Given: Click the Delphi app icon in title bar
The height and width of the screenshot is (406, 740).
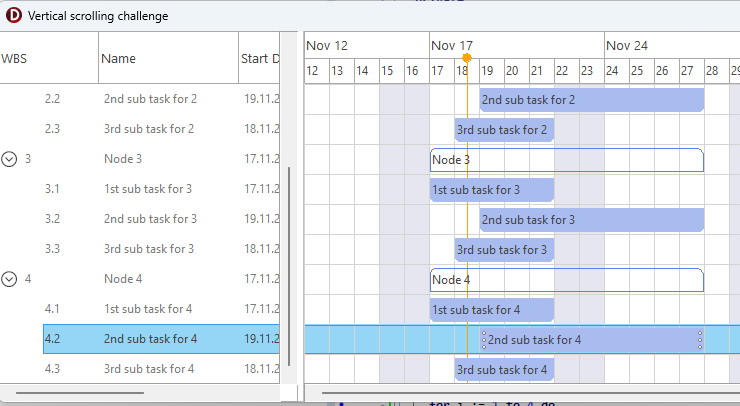Looking at the screenshot, I should click(14, 16).
